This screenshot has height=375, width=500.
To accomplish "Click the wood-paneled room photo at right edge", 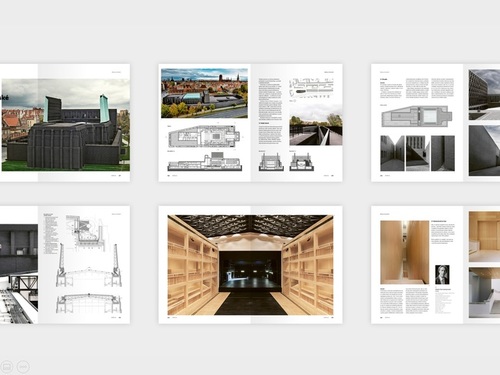I will (x=484, y=236).
